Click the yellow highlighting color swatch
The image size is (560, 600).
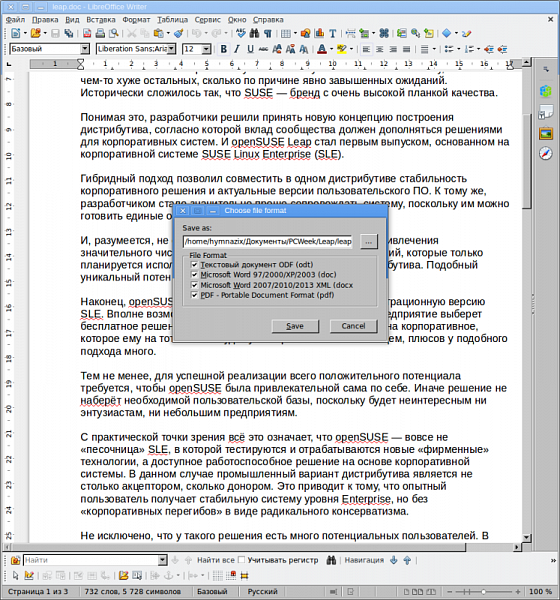pyautogui.click(x=341, y=49)
